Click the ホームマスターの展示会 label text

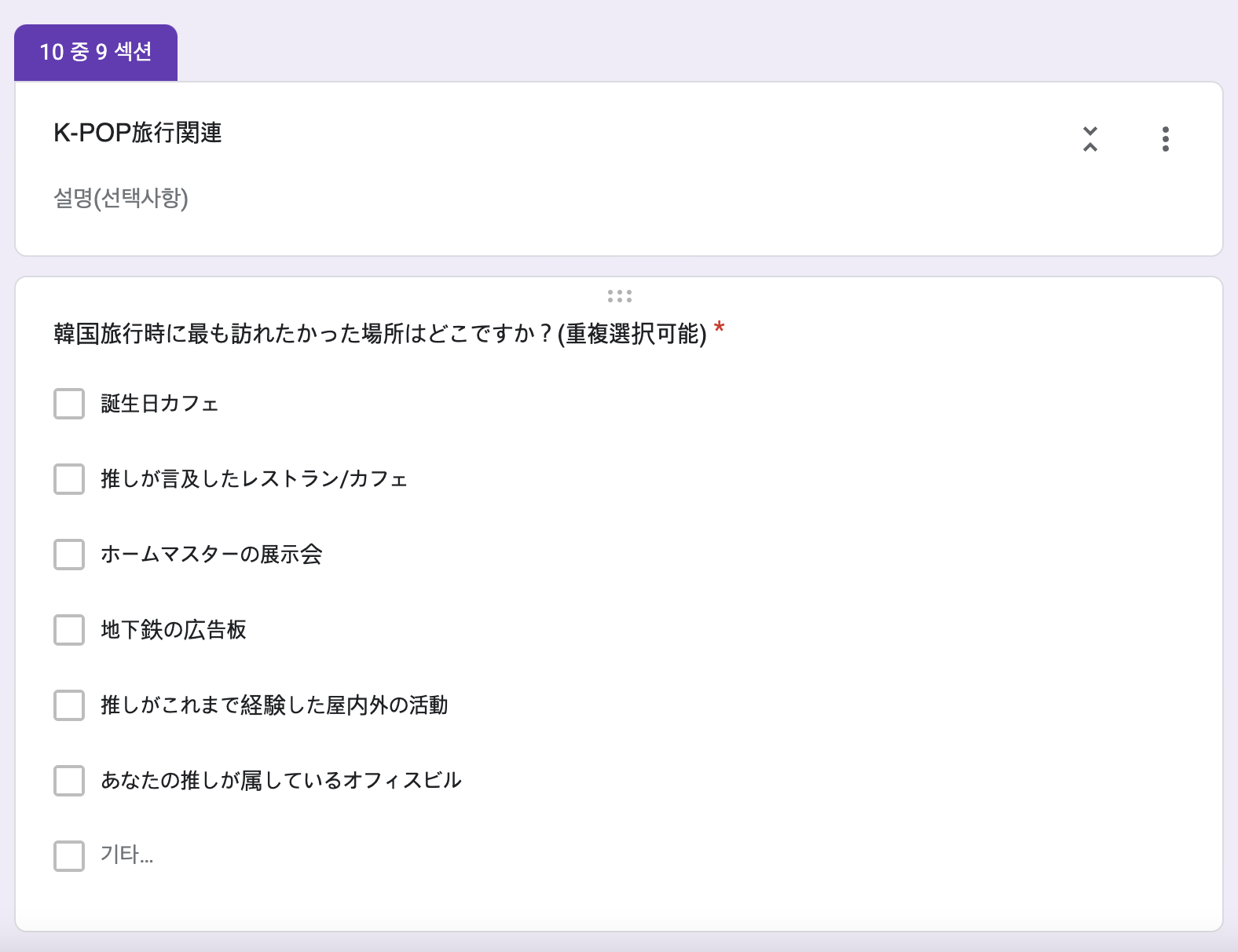click(x=211, y=555)
